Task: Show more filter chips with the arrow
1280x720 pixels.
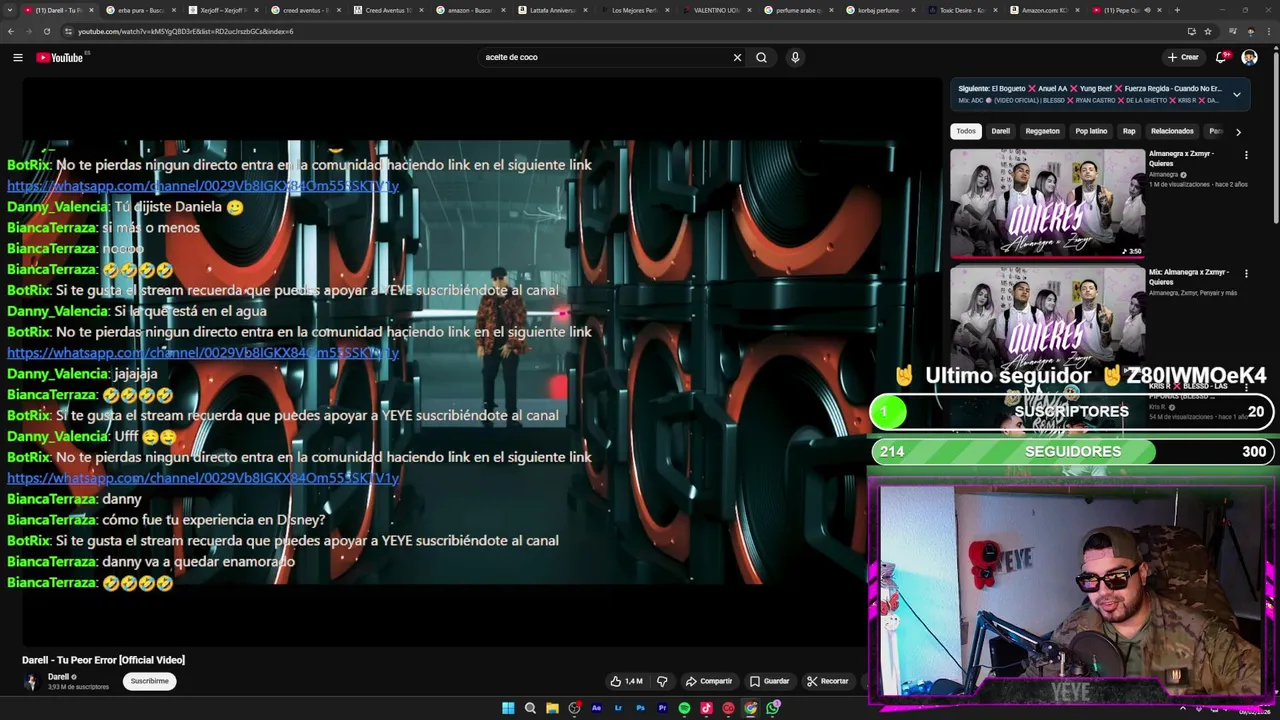Action: (x=1238, y=131)
